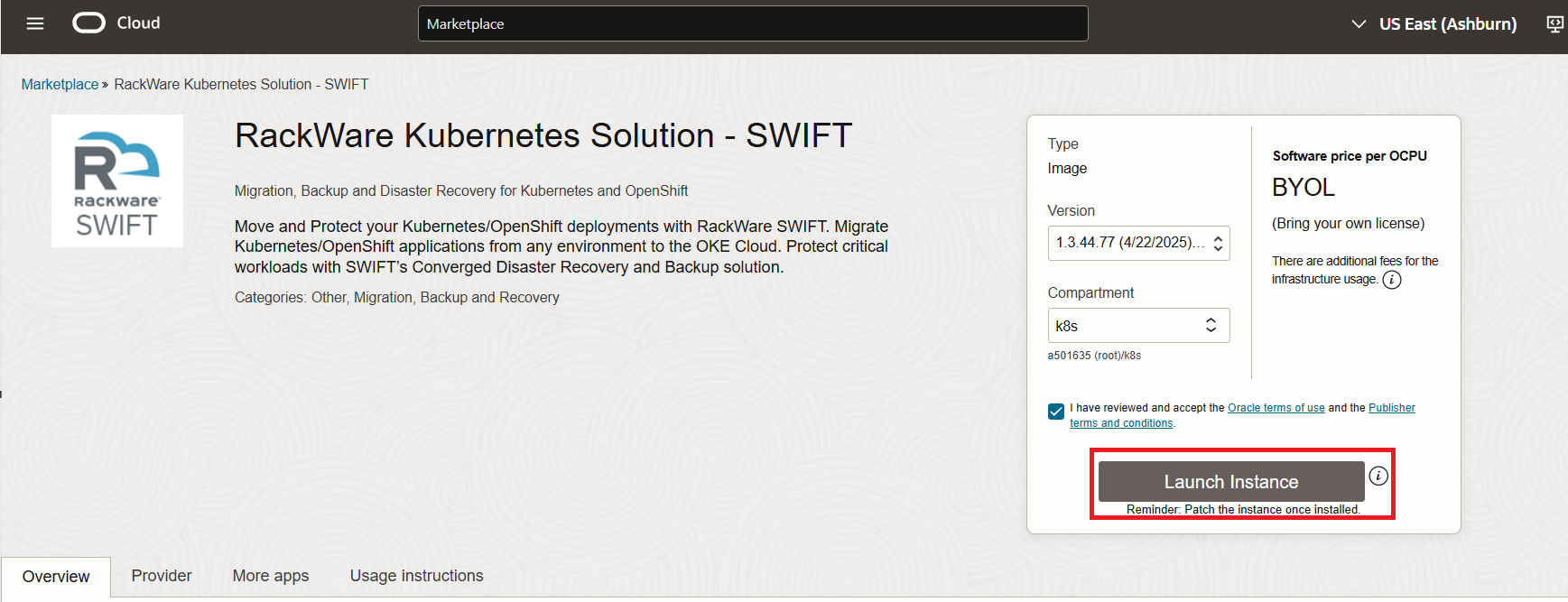
Task: Click info icon next to infrastructure usage
Action: tap(1392, 280)
